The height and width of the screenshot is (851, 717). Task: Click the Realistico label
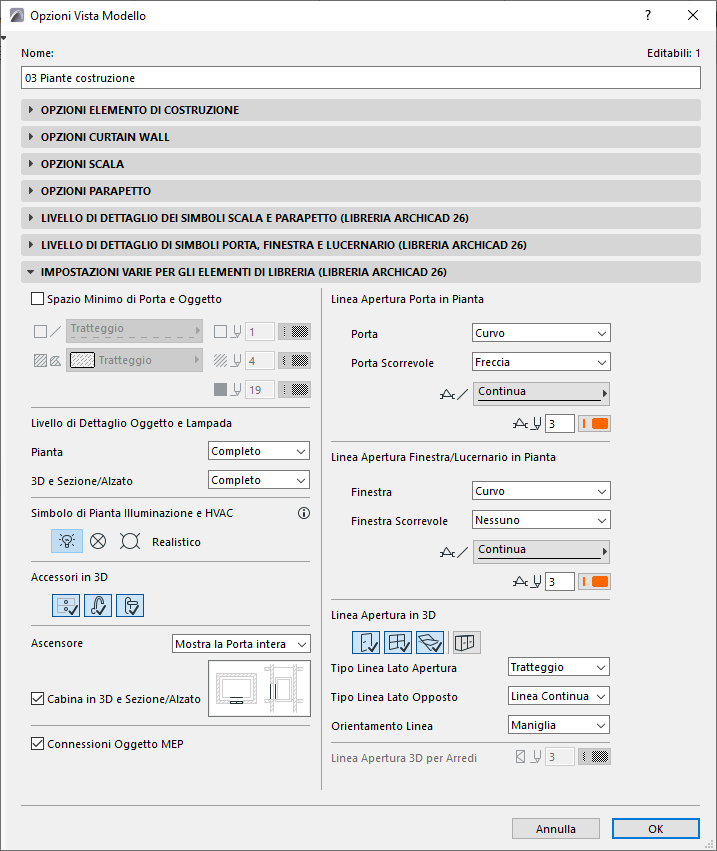pos(176,542)
